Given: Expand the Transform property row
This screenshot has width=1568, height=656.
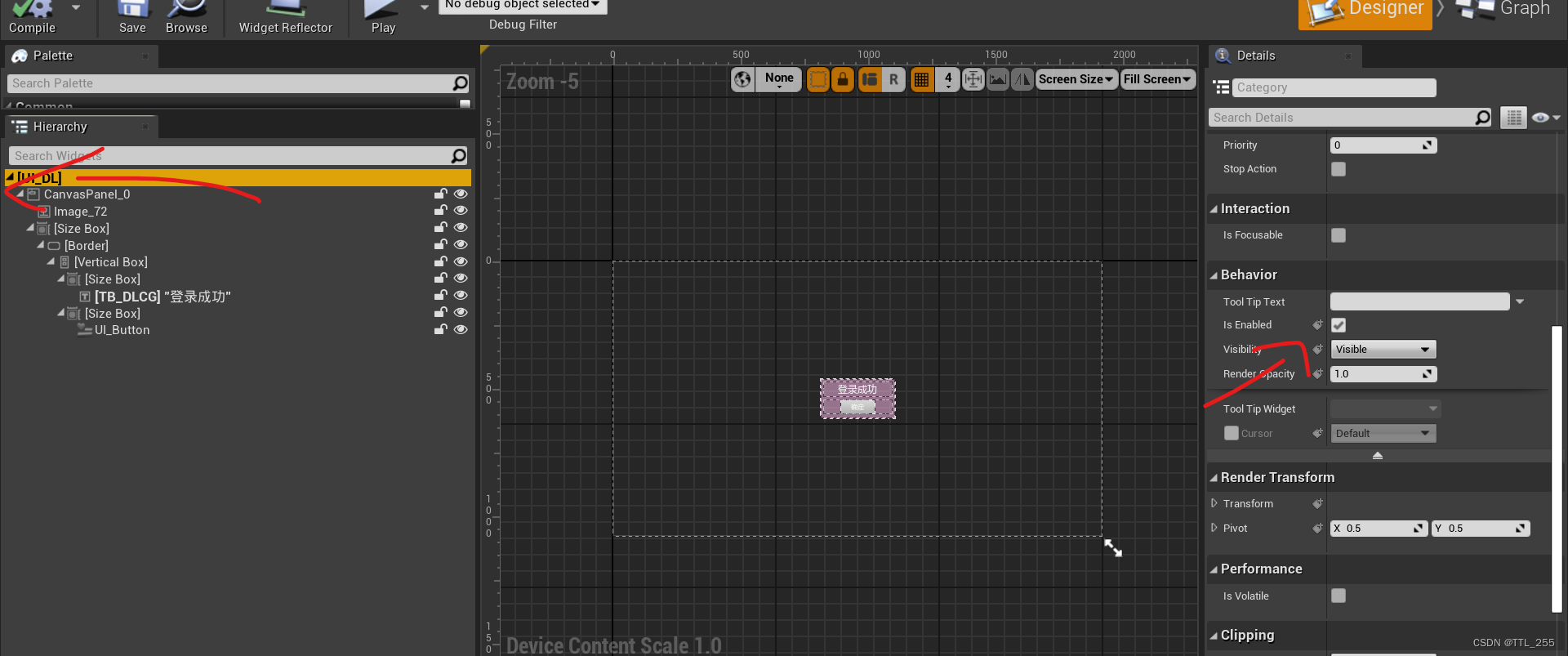Looking at the screenshot, I should point(1214,503).
